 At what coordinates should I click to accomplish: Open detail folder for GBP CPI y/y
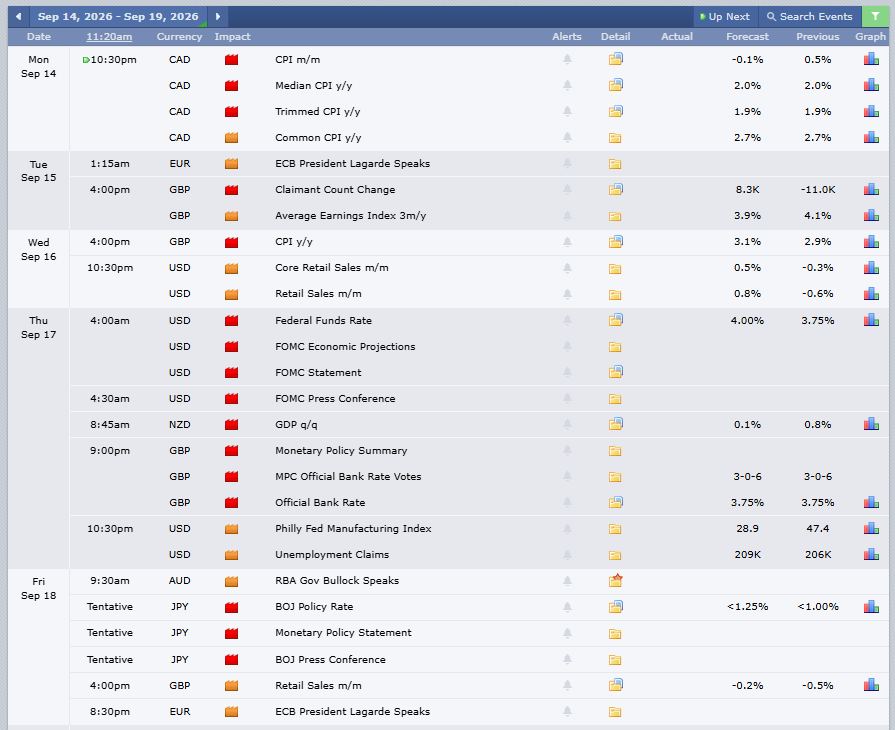coord(615,242)
